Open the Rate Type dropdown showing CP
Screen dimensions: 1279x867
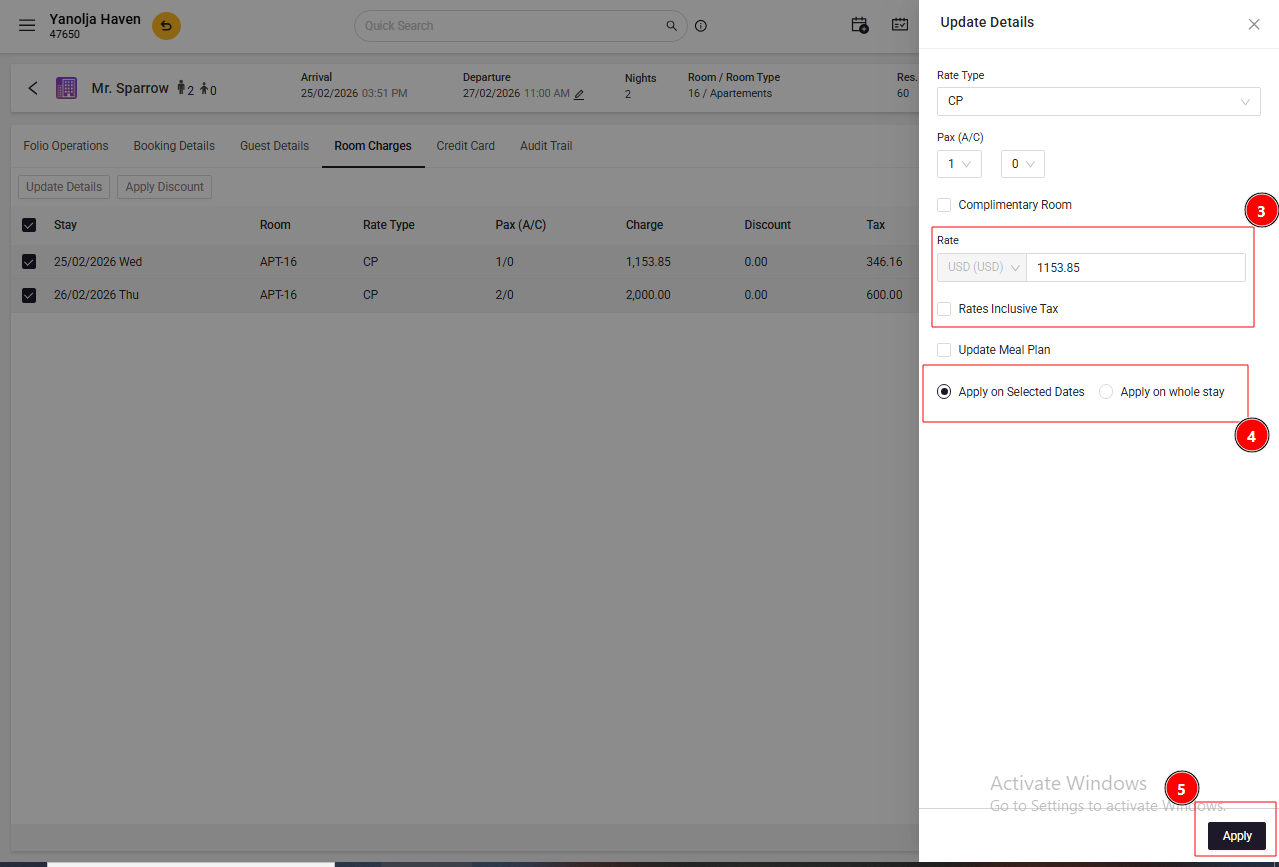tap(1098, 101)
